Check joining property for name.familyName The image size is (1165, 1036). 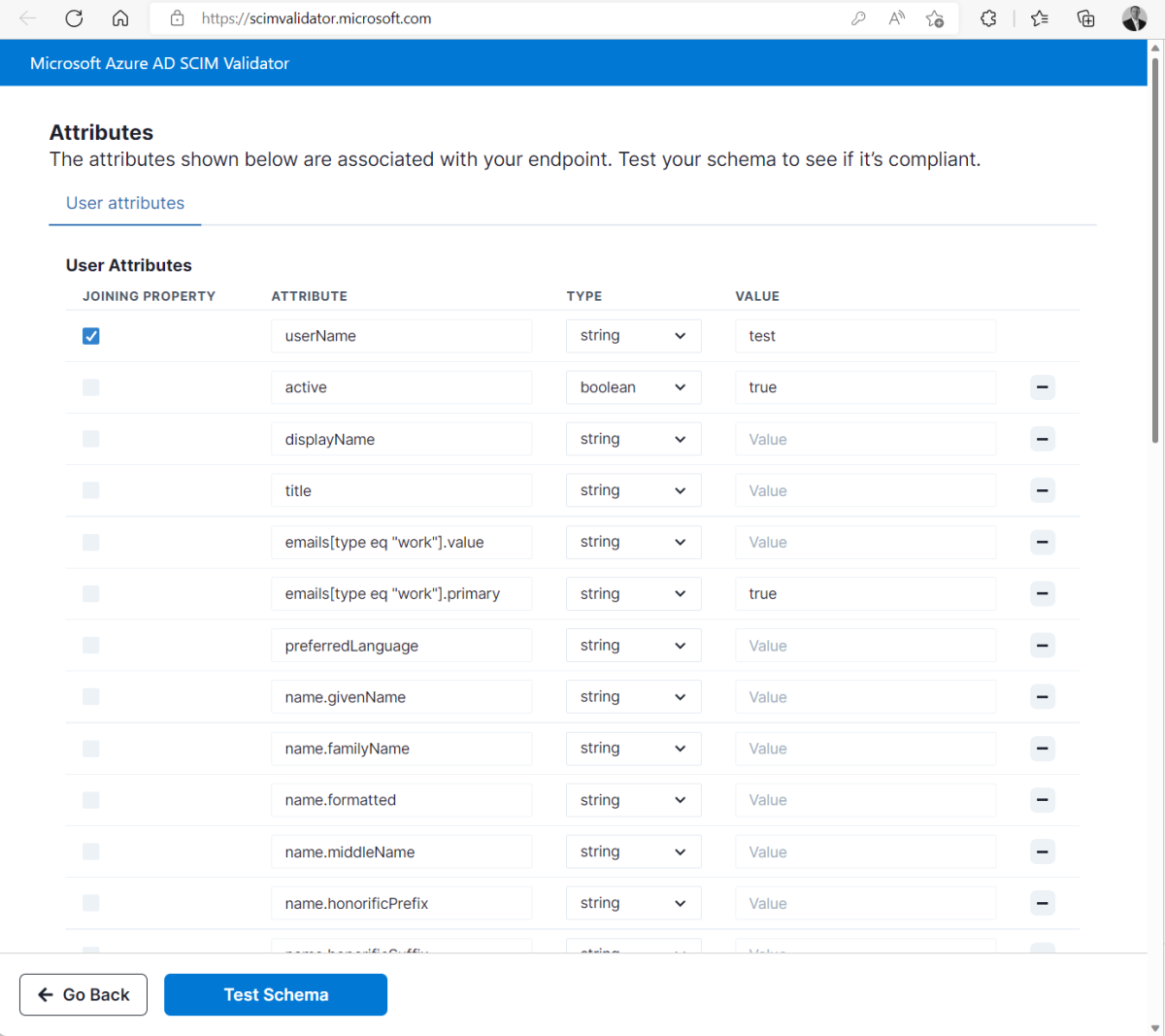pos(91,749)
